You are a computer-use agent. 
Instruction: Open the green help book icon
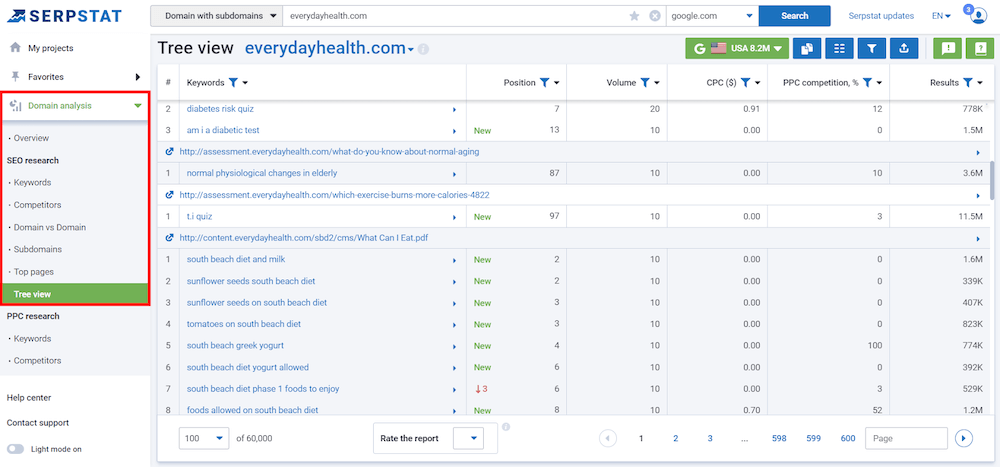(x=980, y=48)
